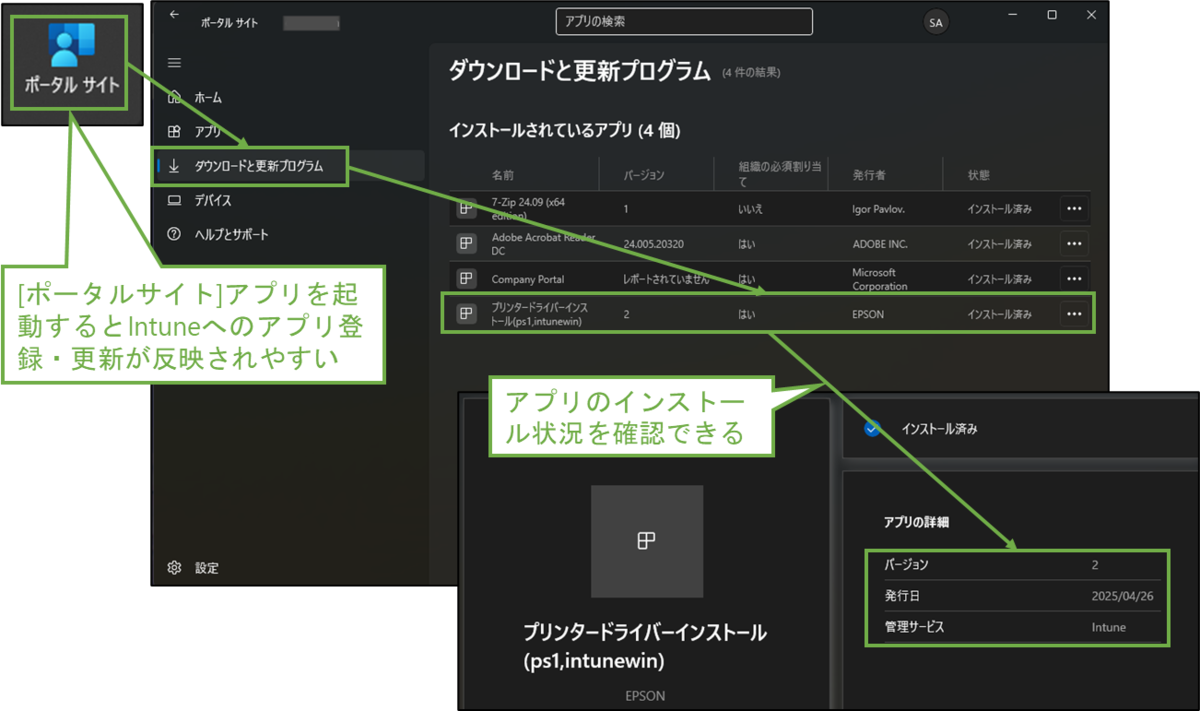Open 設定 at the sidebar bottom
Screen dimensions: 1200x711
click(206, 568)
